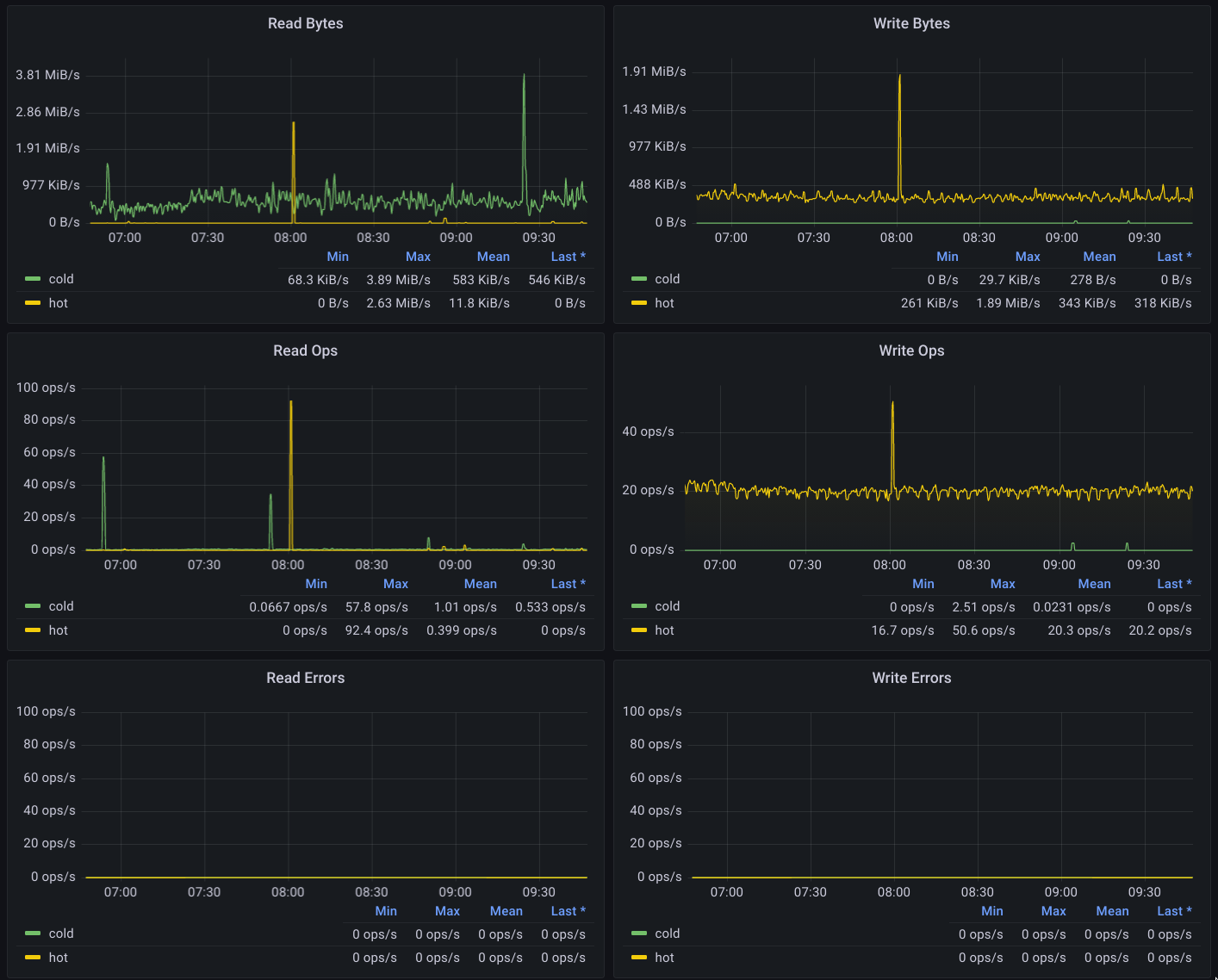Click the 50.6 ops/s hot Max value

[984, 630]
